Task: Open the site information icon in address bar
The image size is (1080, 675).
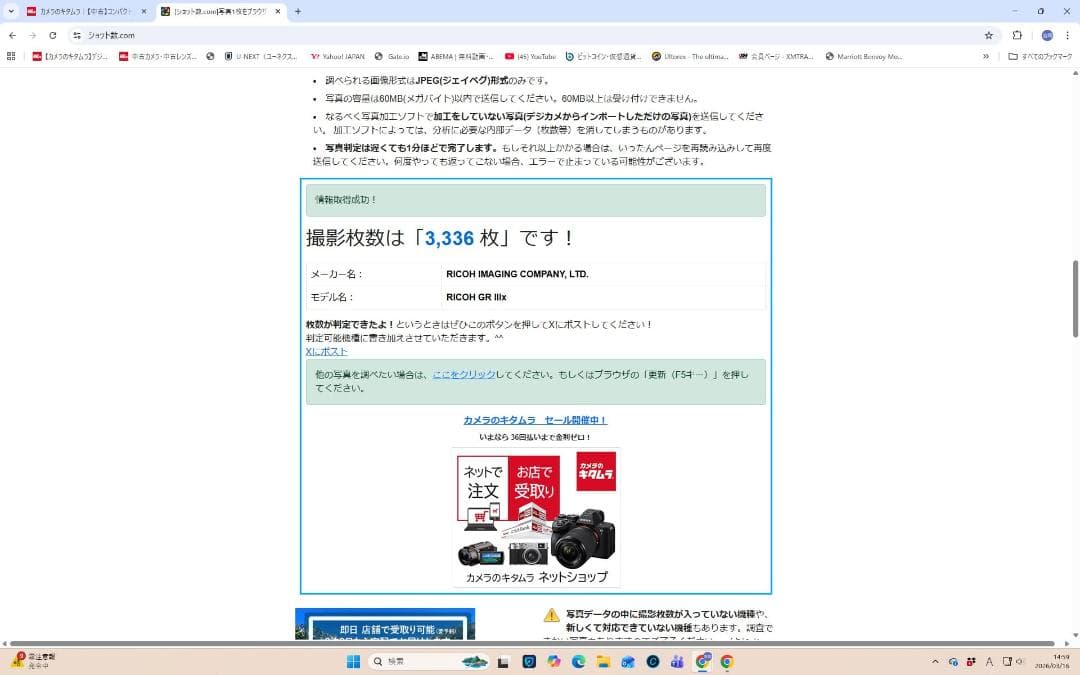Action: 77,35
